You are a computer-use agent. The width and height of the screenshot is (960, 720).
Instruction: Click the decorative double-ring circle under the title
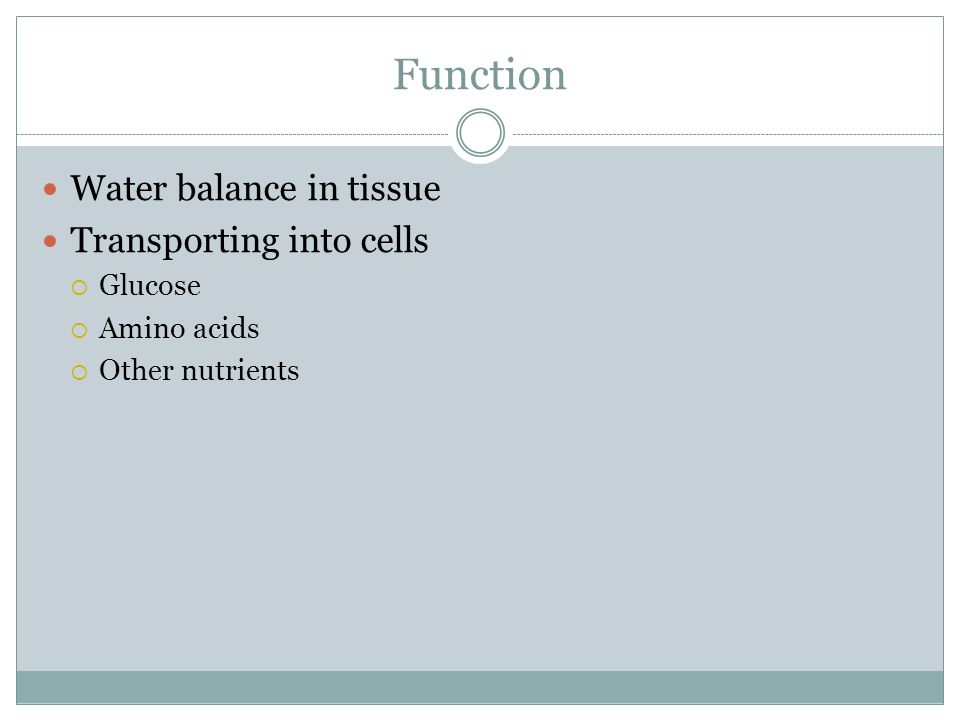tap(481, 133)
